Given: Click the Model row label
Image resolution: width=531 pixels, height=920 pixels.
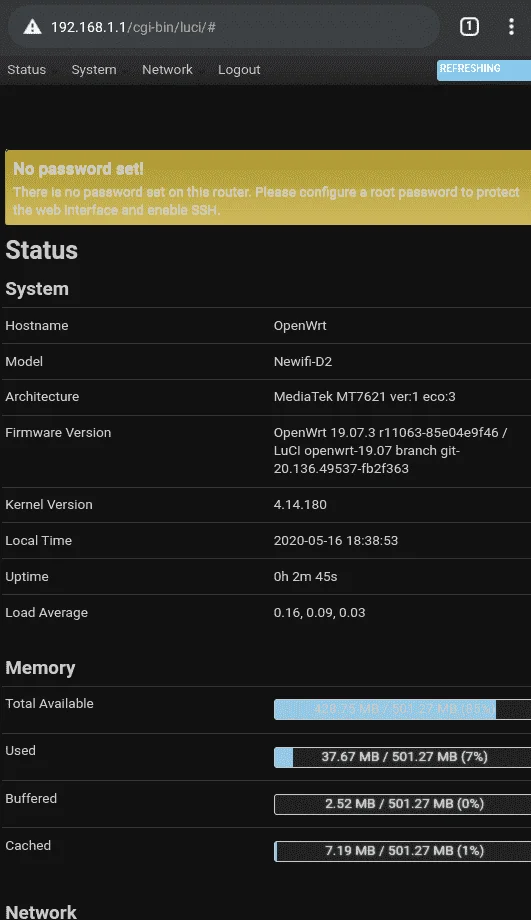Looking at the screenshot, I should point(24,361).
